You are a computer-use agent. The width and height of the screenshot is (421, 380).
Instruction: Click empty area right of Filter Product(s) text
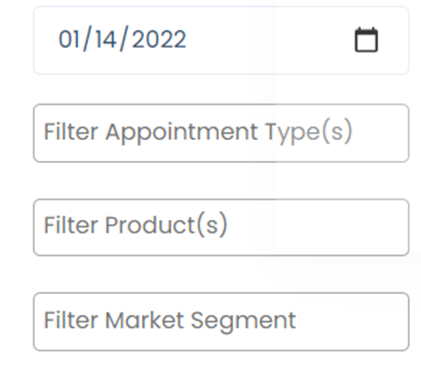coord(317,227)
